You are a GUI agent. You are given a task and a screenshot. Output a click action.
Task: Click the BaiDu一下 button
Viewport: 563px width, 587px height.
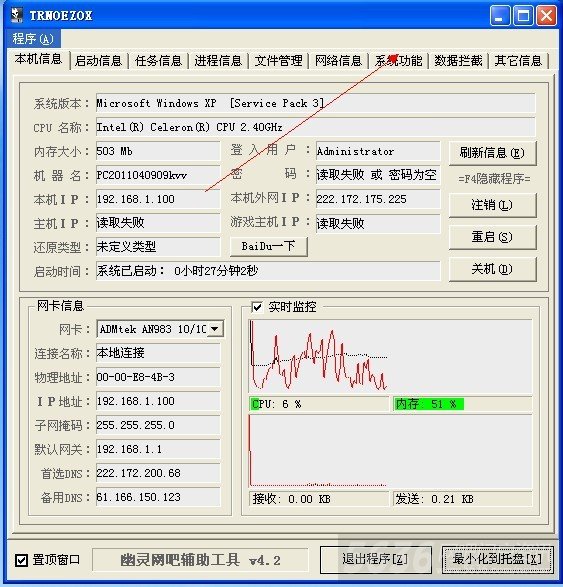[x=268, y=246]
